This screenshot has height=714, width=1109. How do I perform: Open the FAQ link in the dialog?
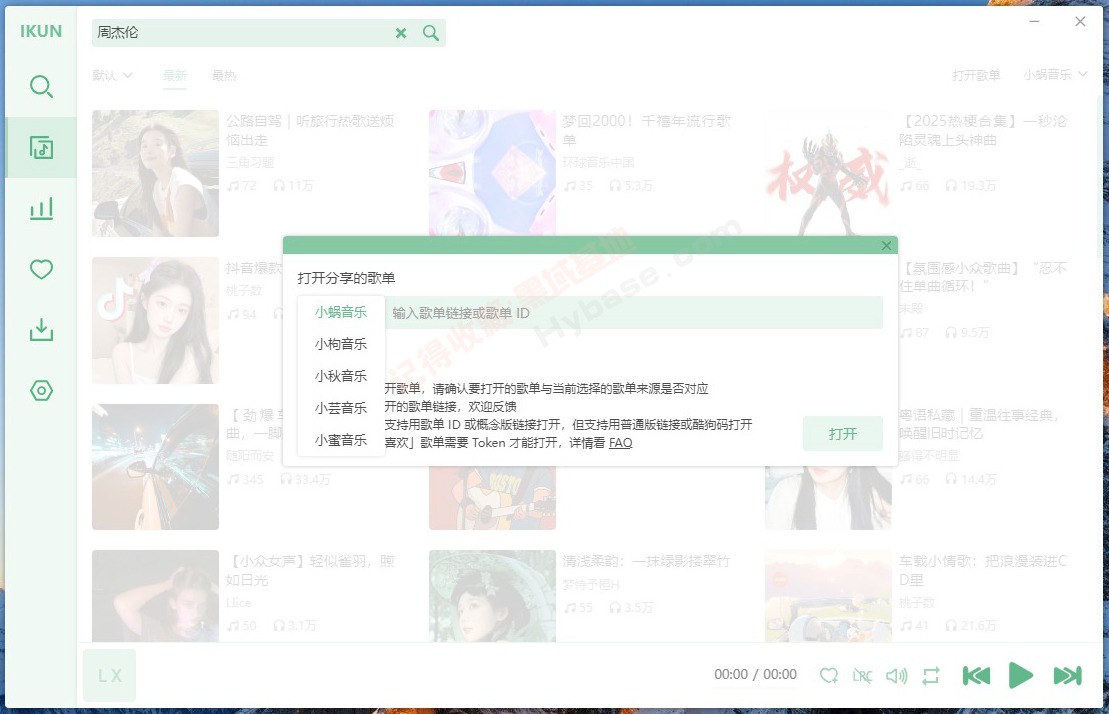(620, 443)
